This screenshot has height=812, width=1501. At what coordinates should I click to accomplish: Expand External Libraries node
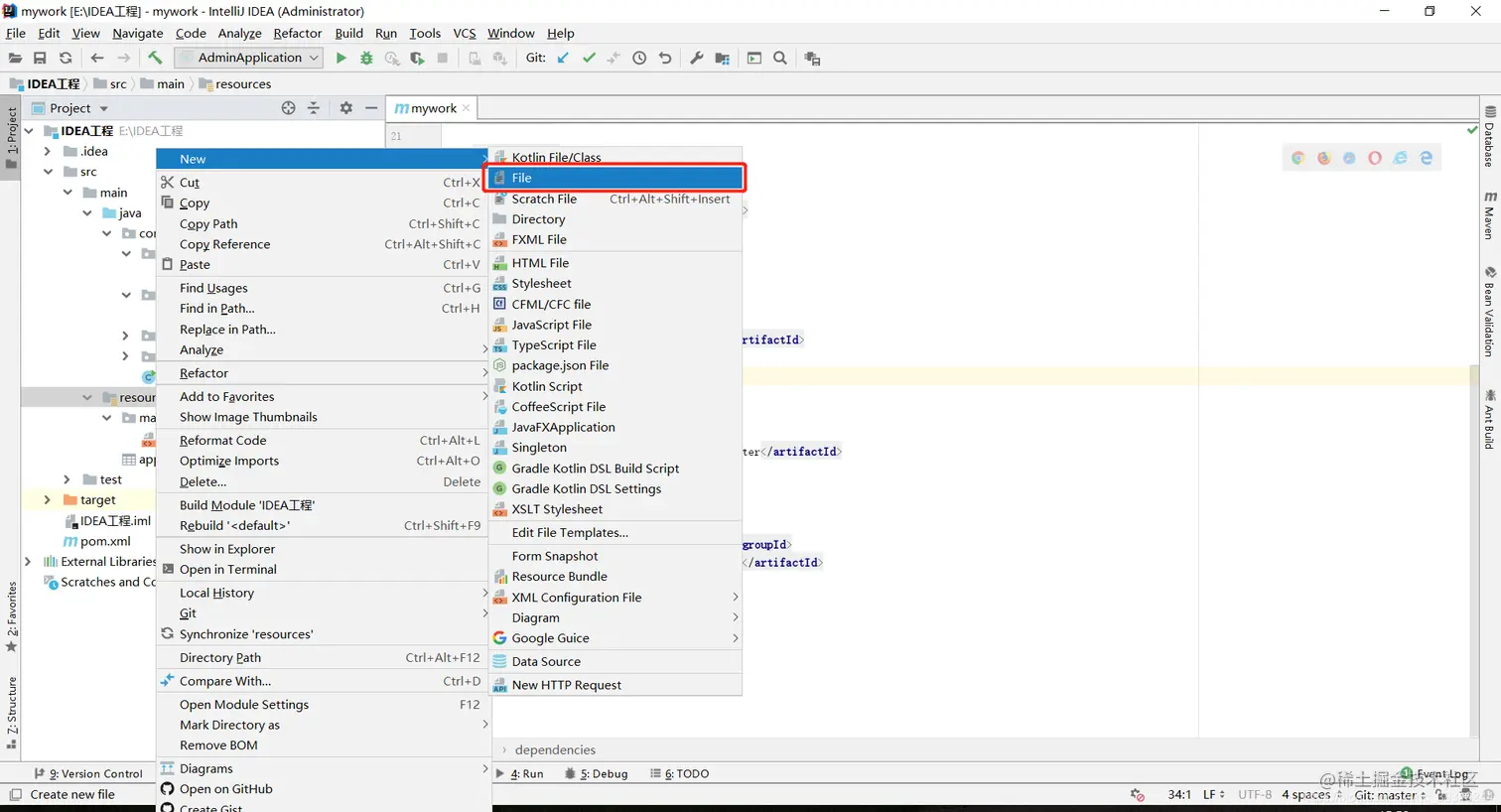tap(28, 562)
